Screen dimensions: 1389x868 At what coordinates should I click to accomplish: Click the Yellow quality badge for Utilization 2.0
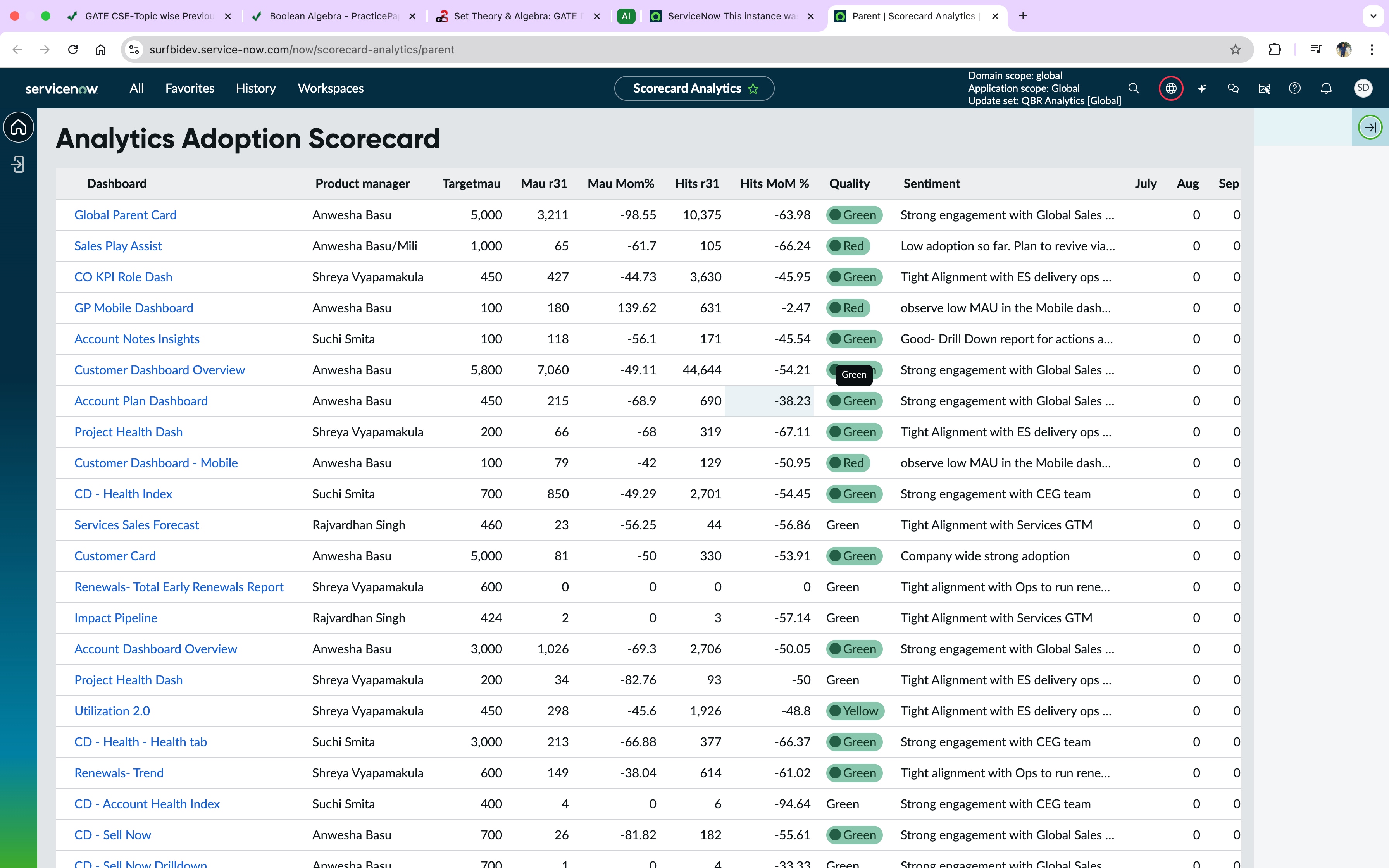point(855,711)
